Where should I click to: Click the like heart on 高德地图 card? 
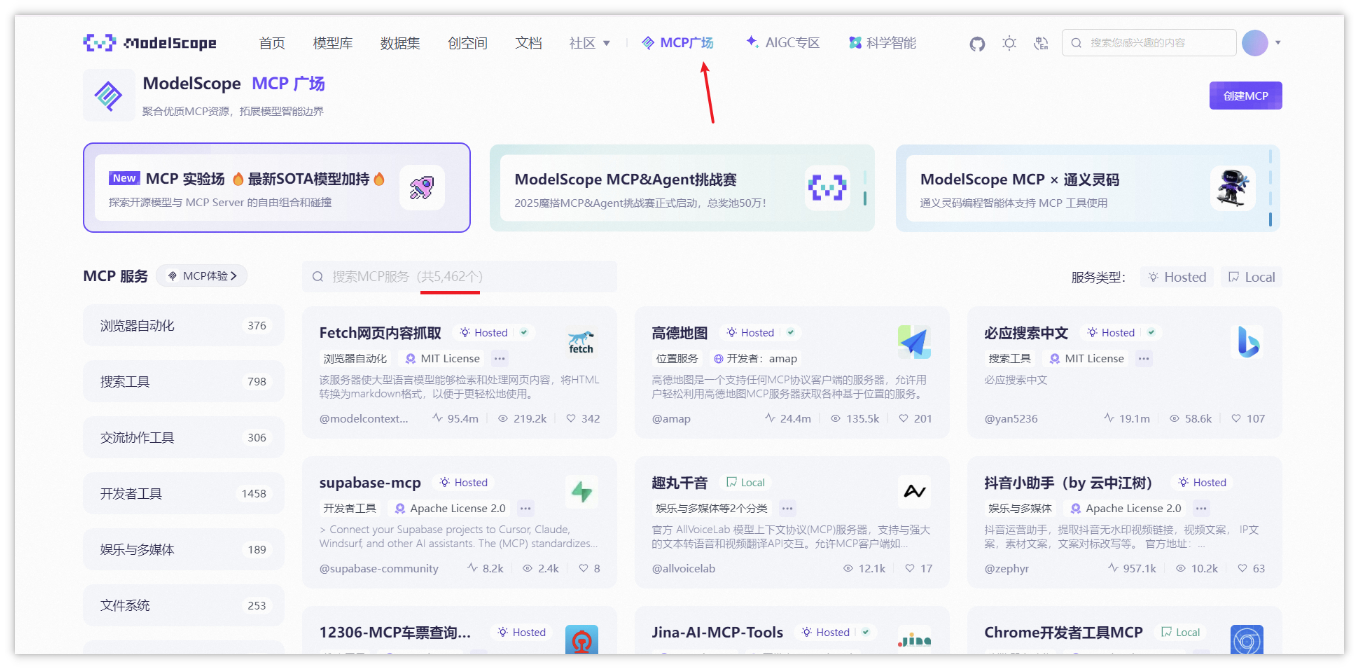coord(904,419)
